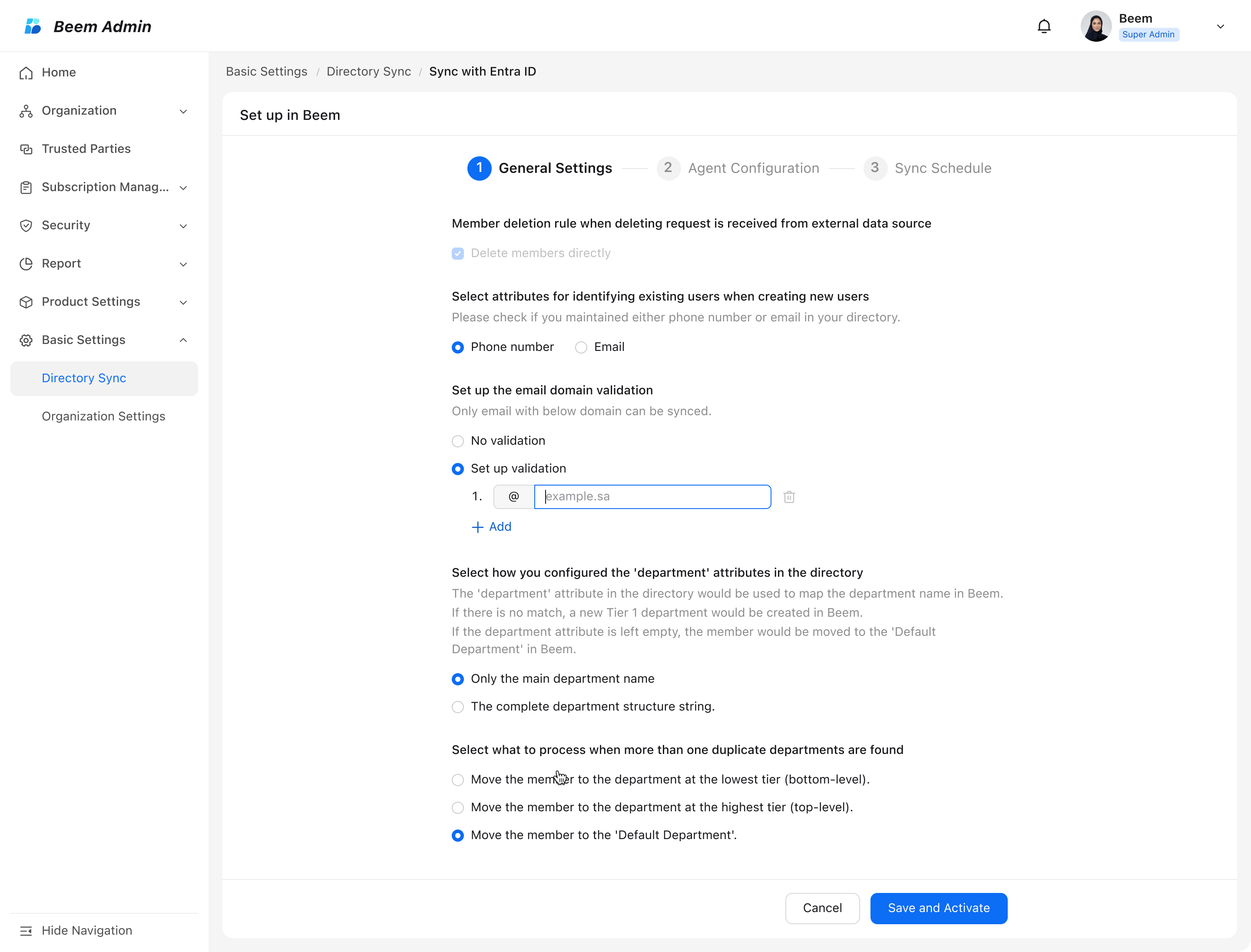This screenshot has width=1251, height=952.
Task: Click the Beem username text
Action: 1135,18
